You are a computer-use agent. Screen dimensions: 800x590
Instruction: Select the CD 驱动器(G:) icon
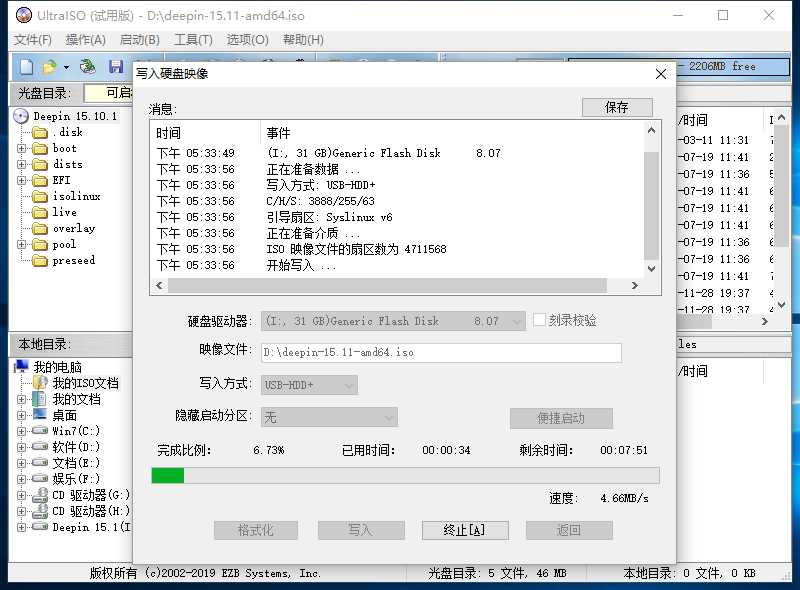tap(40, 495)
